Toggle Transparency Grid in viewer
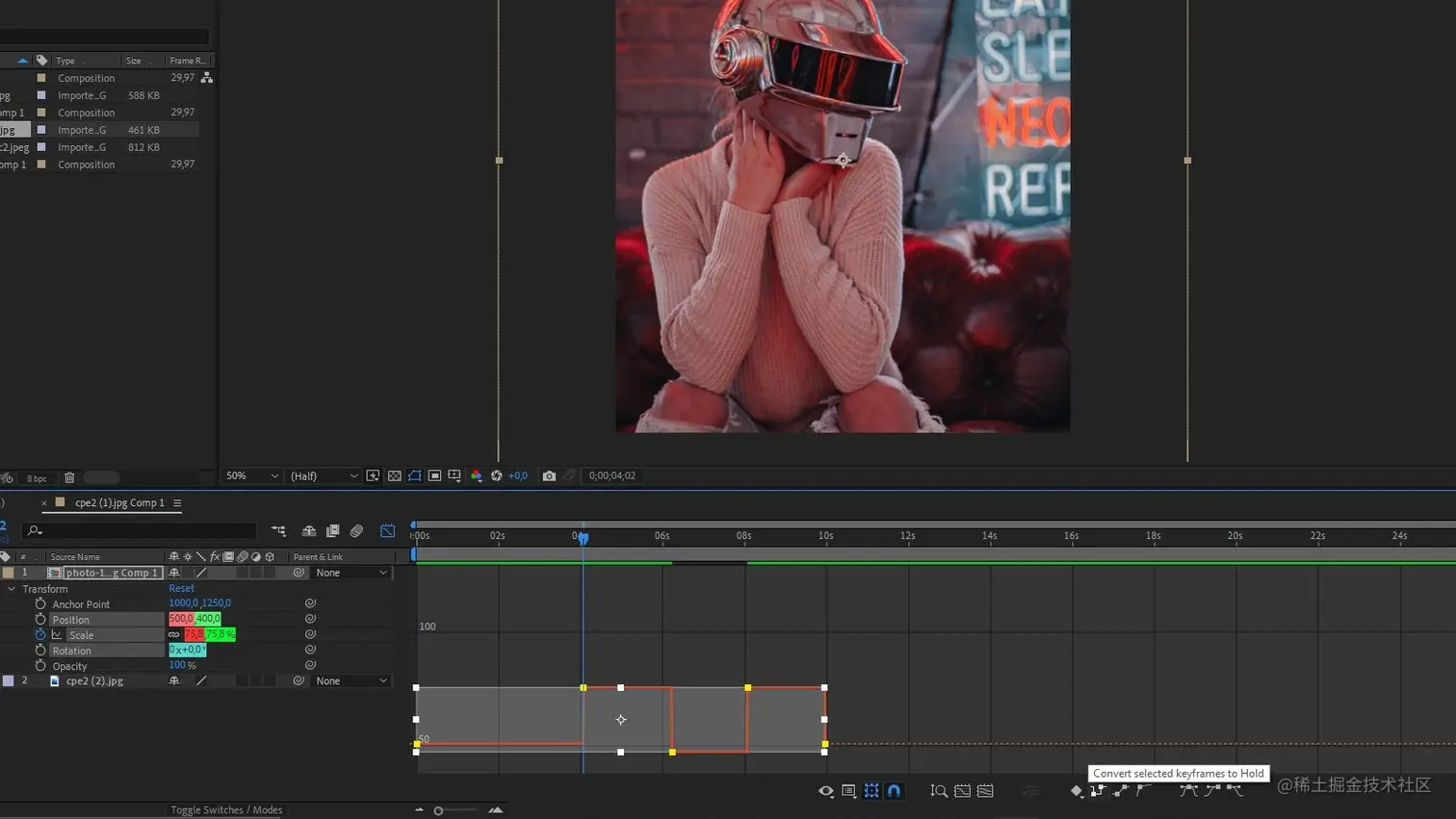The width and height of the screenshot is (1456, 819). 394,475
